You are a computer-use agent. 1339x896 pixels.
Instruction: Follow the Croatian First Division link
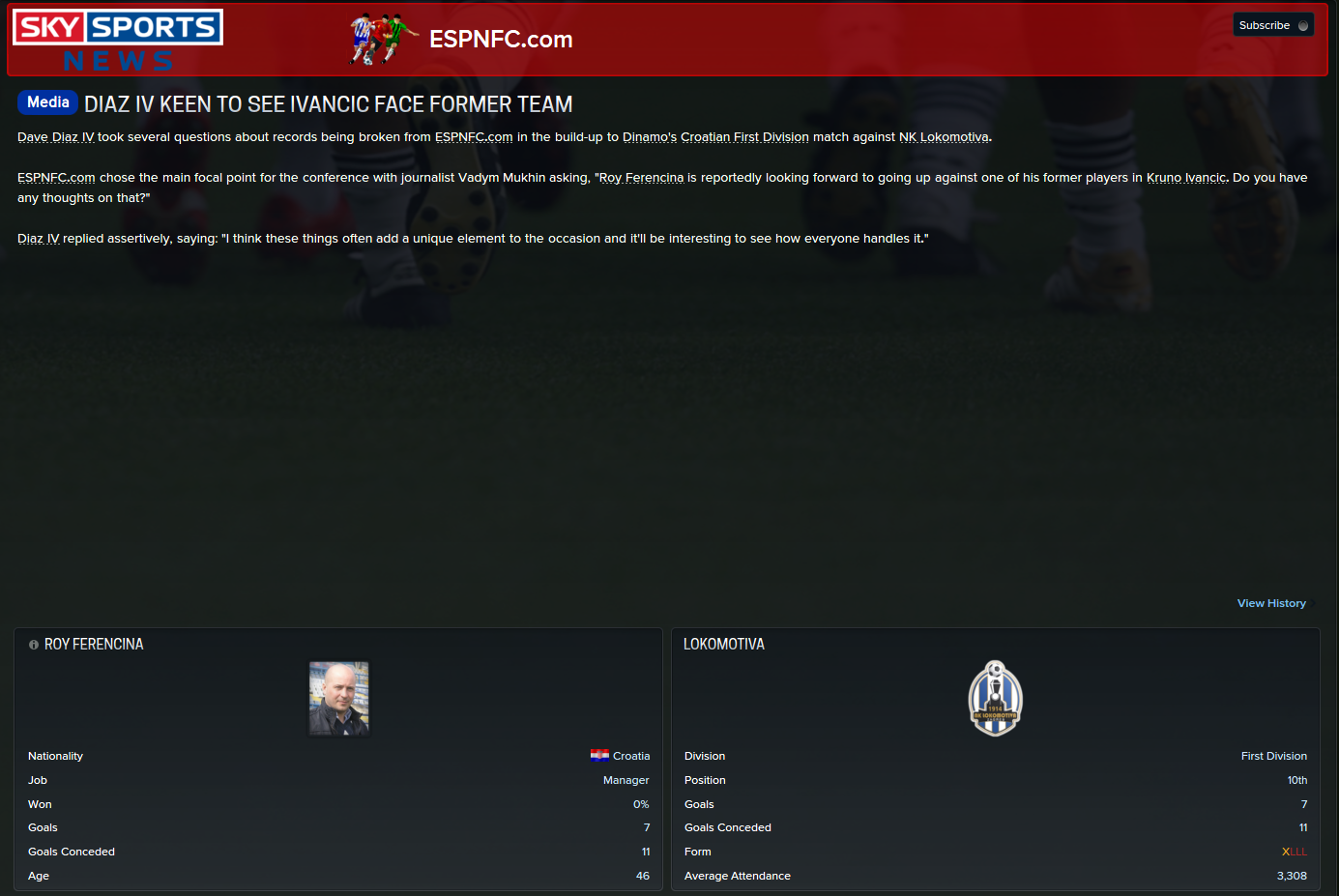744,137
